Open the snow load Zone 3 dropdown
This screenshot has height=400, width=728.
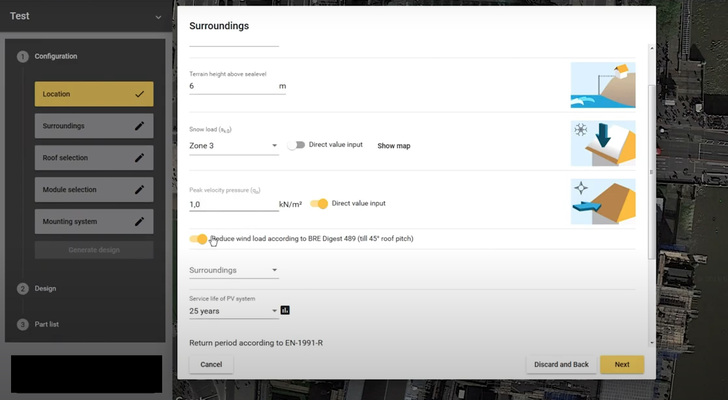233,146
